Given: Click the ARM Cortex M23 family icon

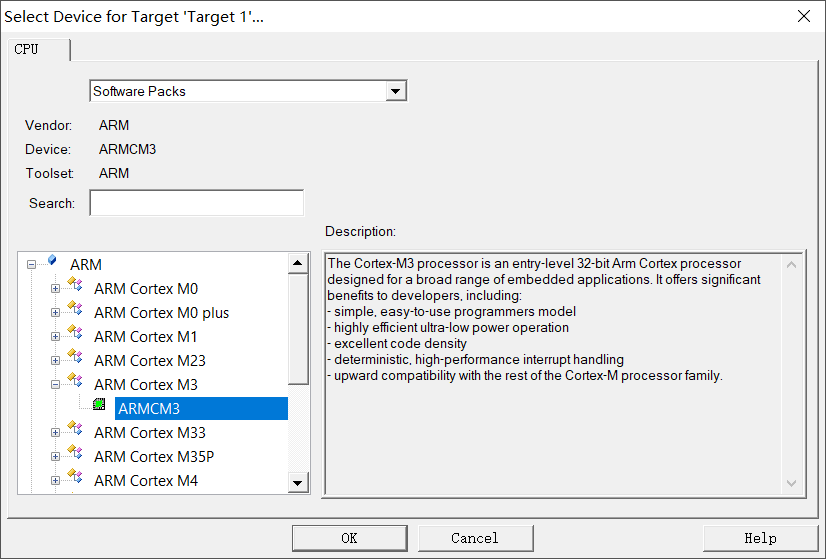Looking at the screenshot, I should coord(75,356).
